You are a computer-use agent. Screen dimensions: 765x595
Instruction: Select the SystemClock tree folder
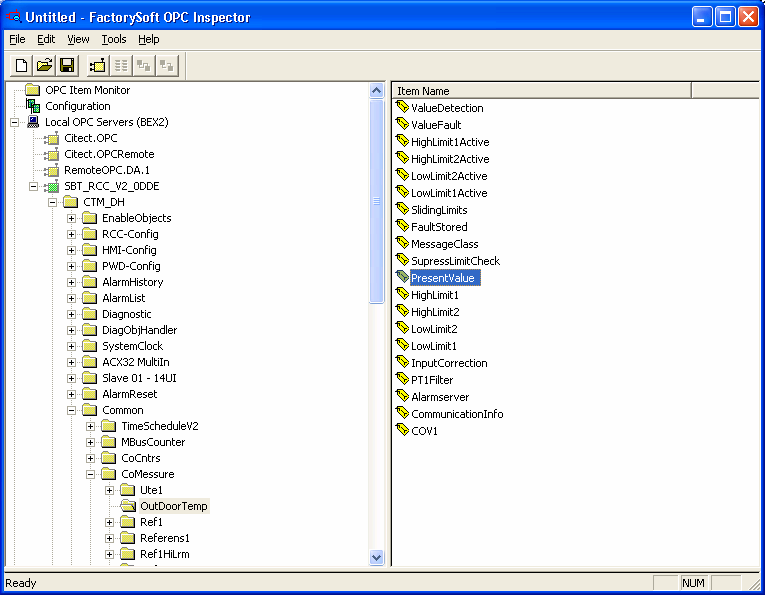(132, 346)
